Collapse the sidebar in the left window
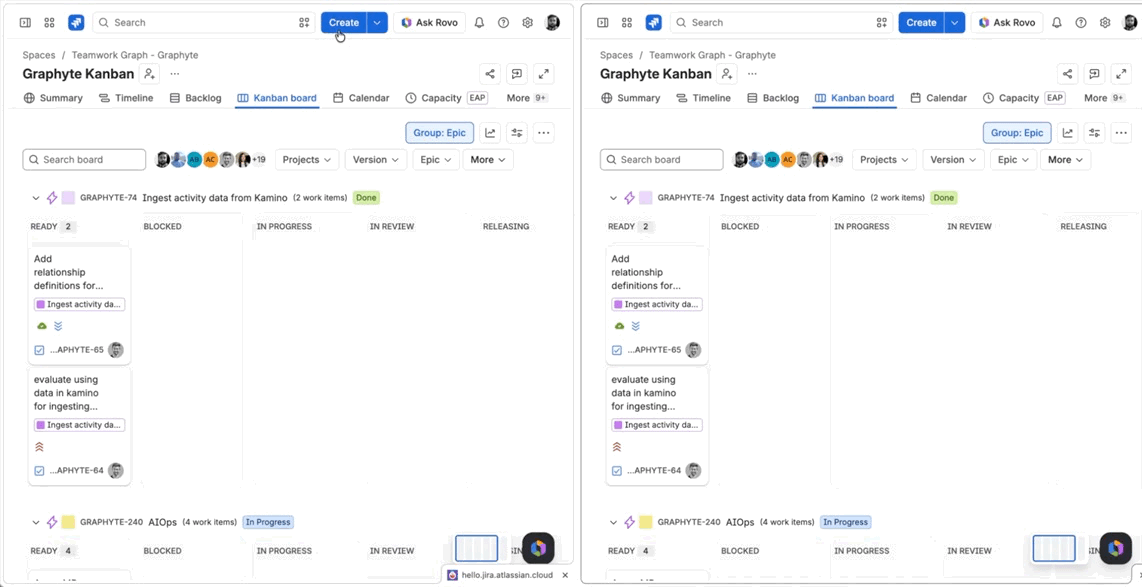 (x=25, y=23)
